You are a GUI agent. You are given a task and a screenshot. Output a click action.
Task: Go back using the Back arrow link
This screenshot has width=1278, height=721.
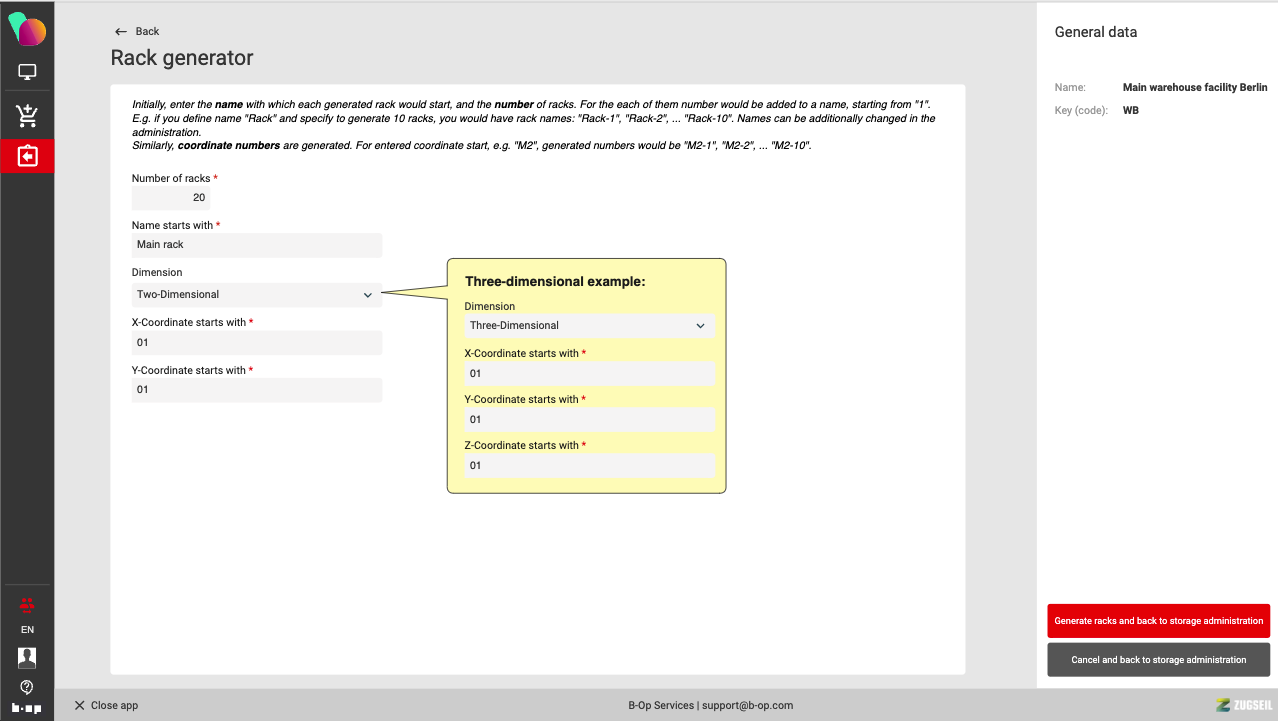tap(137, 31)
